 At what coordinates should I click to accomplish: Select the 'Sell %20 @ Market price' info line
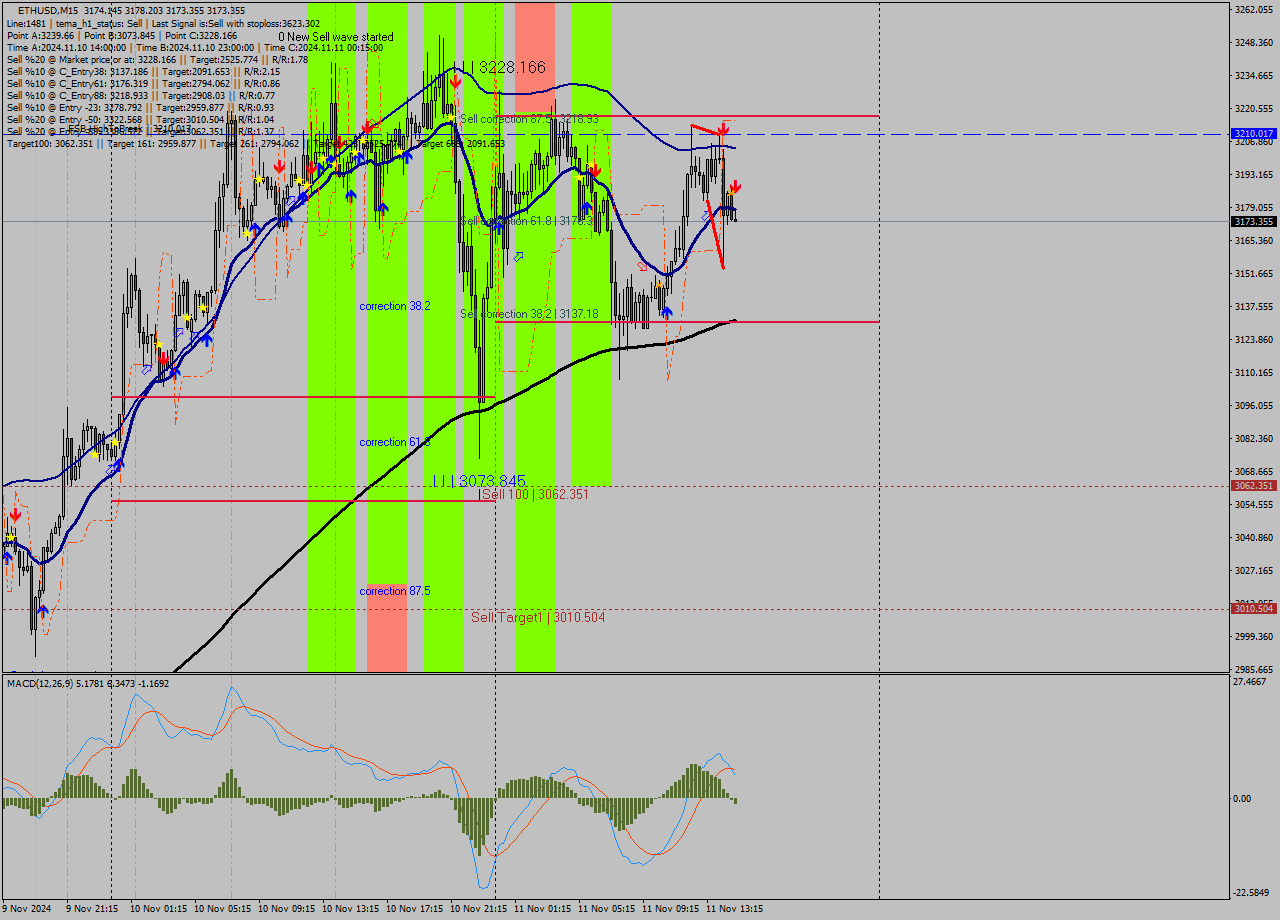(x=157, y=59)
